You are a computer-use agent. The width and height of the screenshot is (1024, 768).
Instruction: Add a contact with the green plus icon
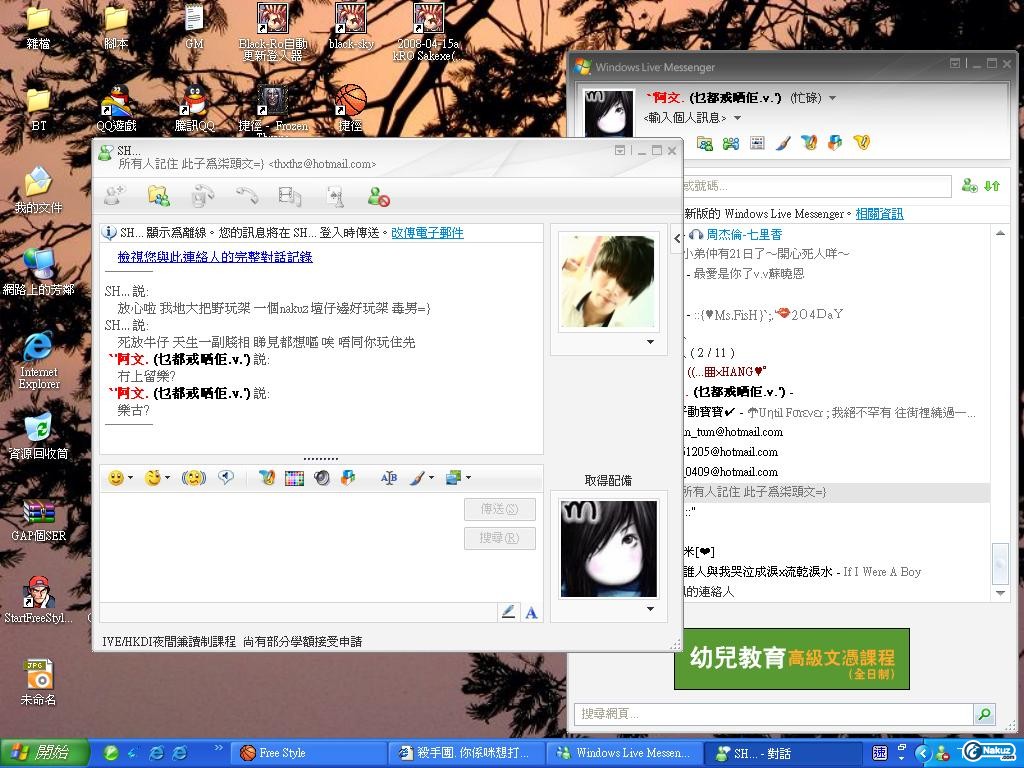(x=970, y=186)
